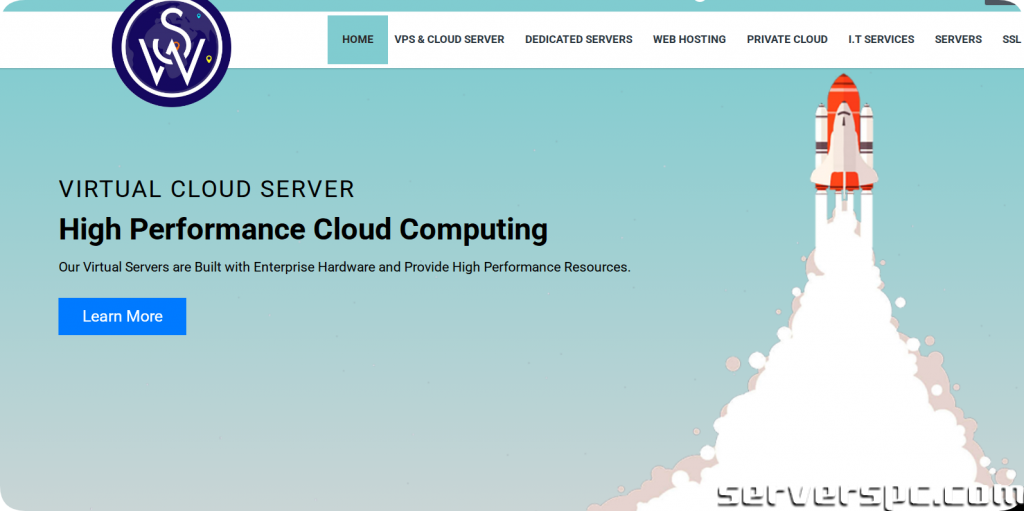Click the SW globe logo
The image size is (1024, 511).
(x=171, y=50)
